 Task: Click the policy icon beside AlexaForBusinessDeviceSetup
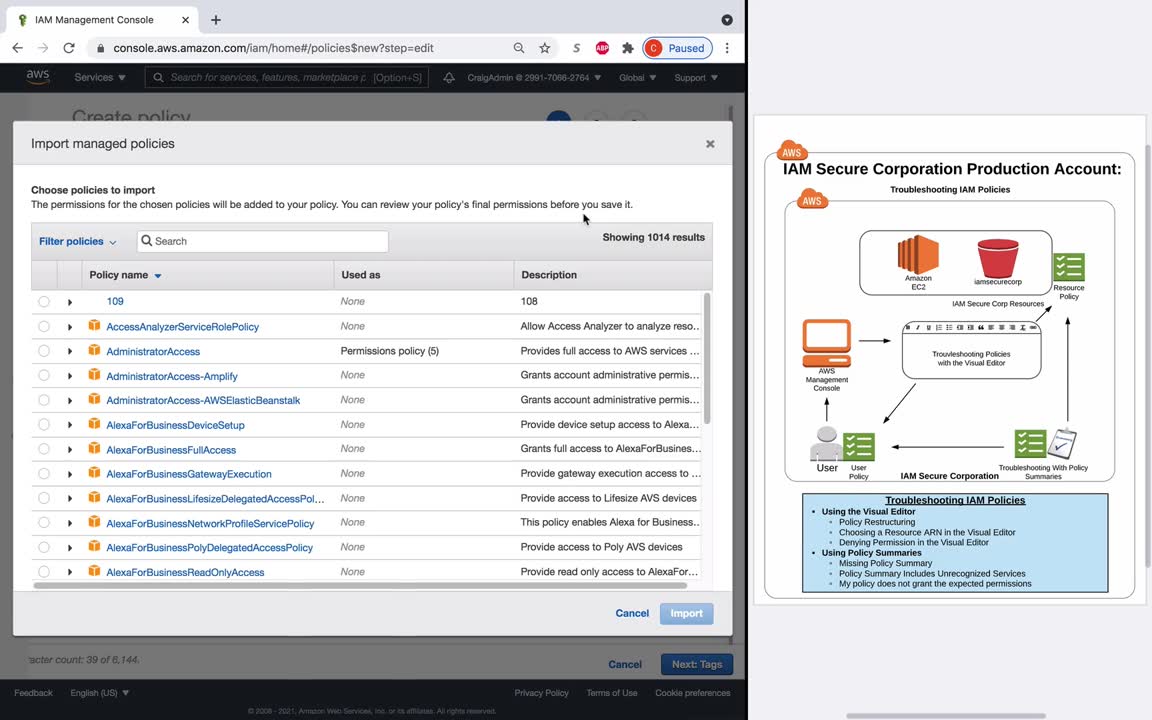(94, 424)
